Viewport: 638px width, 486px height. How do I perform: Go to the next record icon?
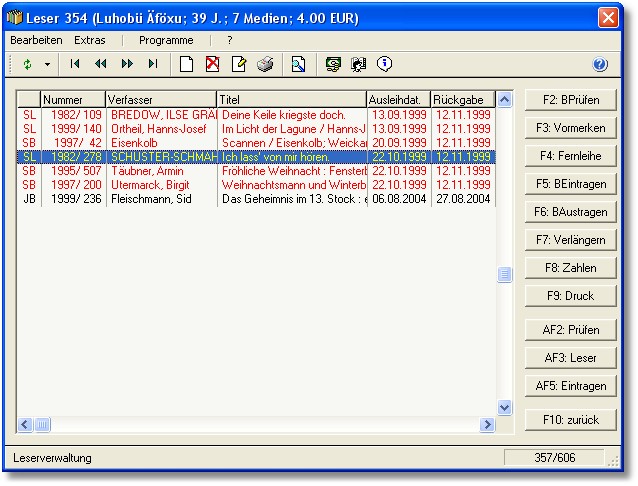coord(127,64)
